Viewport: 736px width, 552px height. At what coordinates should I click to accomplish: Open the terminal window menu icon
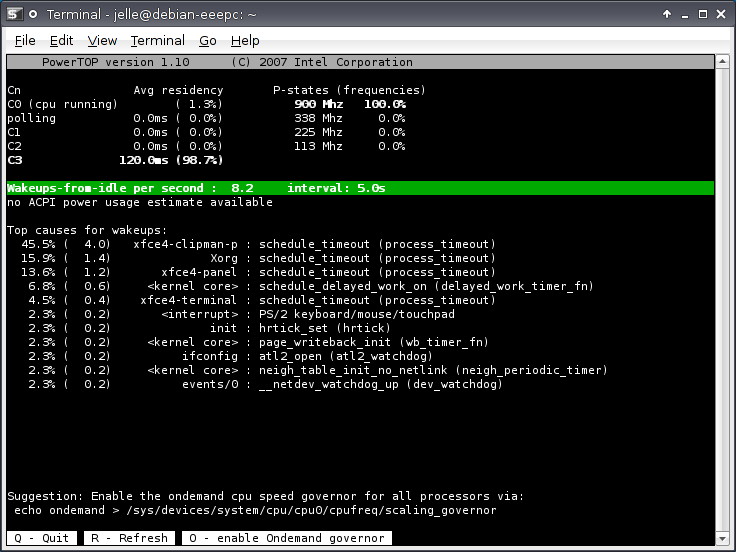click(13, 14)
